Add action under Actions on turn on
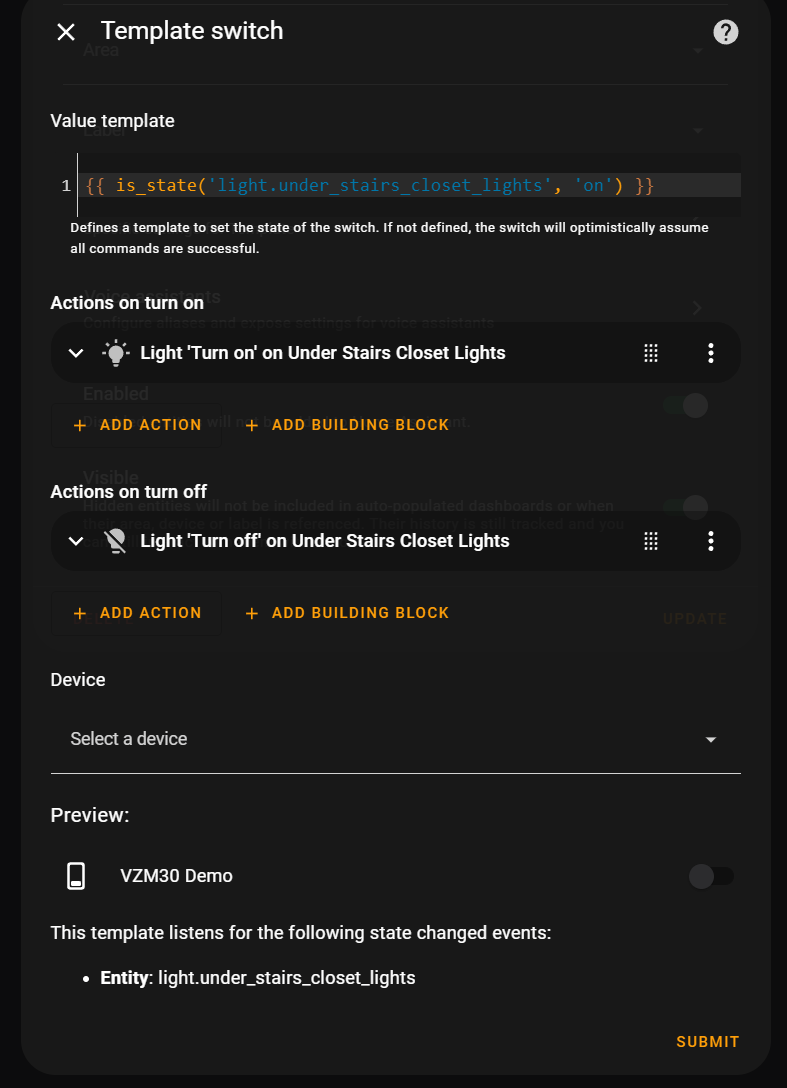The width and height of the screenshot is (787, 1088). [x=137, y=425]
